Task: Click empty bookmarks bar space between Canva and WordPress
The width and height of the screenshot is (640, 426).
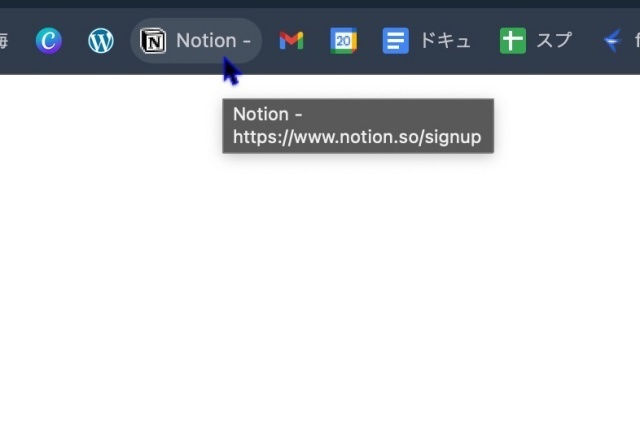Action: click(x=75, y=40)
